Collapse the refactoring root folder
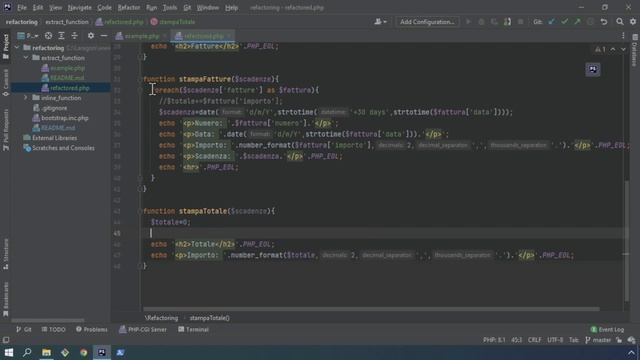This screenshot has width=640, height=360. (17, 48)
